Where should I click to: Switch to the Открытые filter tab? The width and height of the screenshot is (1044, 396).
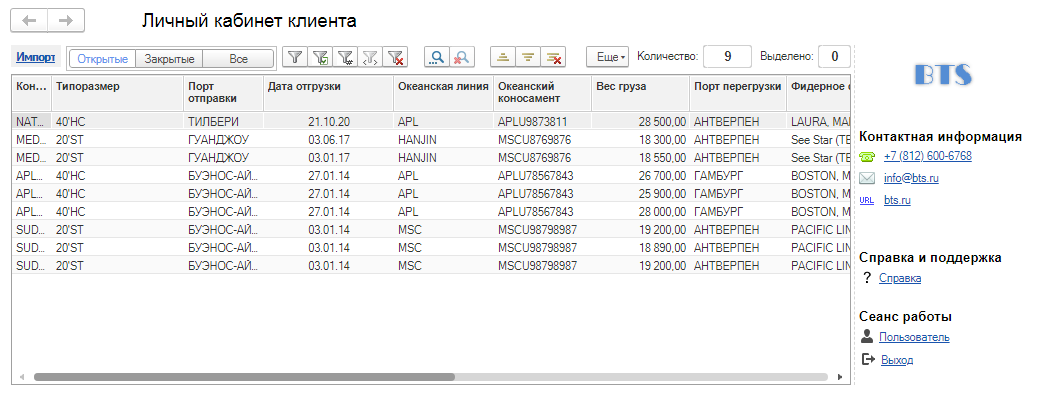(103, 59)
